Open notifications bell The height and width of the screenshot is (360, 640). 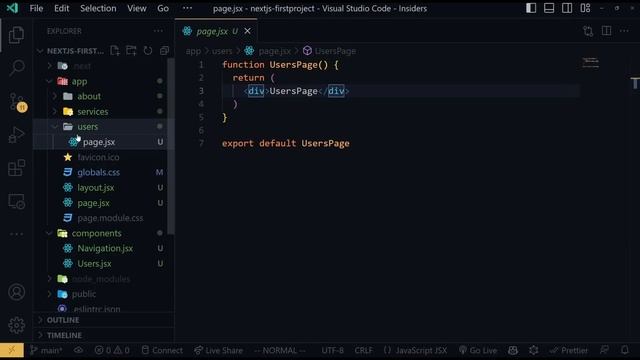pos(624,350)
